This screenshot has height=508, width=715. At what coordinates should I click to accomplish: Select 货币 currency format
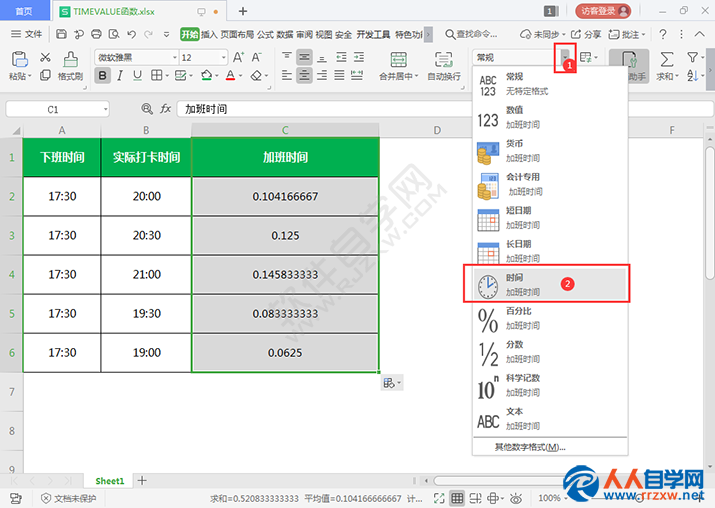click(x=549, y=151)
